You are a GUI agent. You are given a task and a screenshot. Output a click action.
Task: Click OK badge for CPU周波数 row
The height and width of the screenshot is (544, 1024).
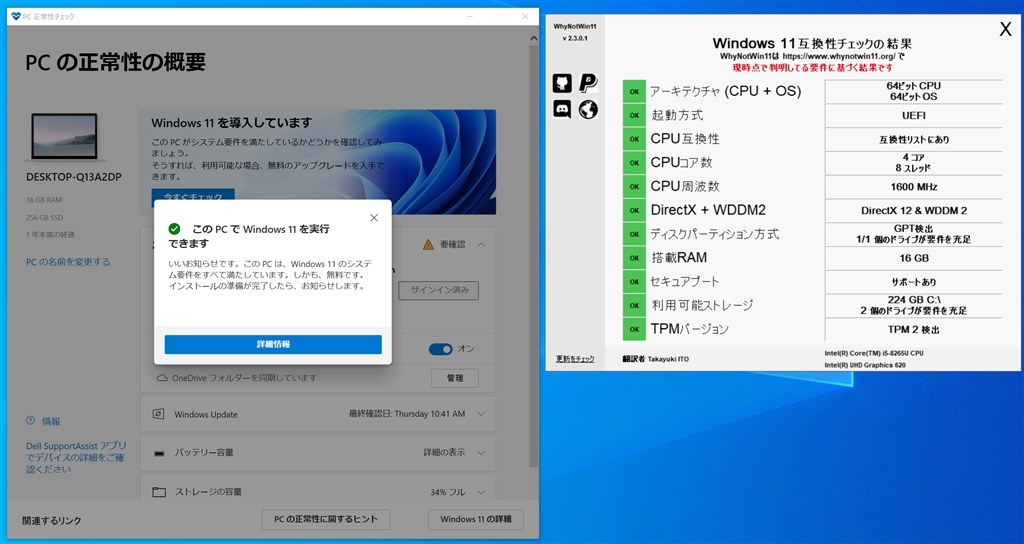click(x=634, y=187)
